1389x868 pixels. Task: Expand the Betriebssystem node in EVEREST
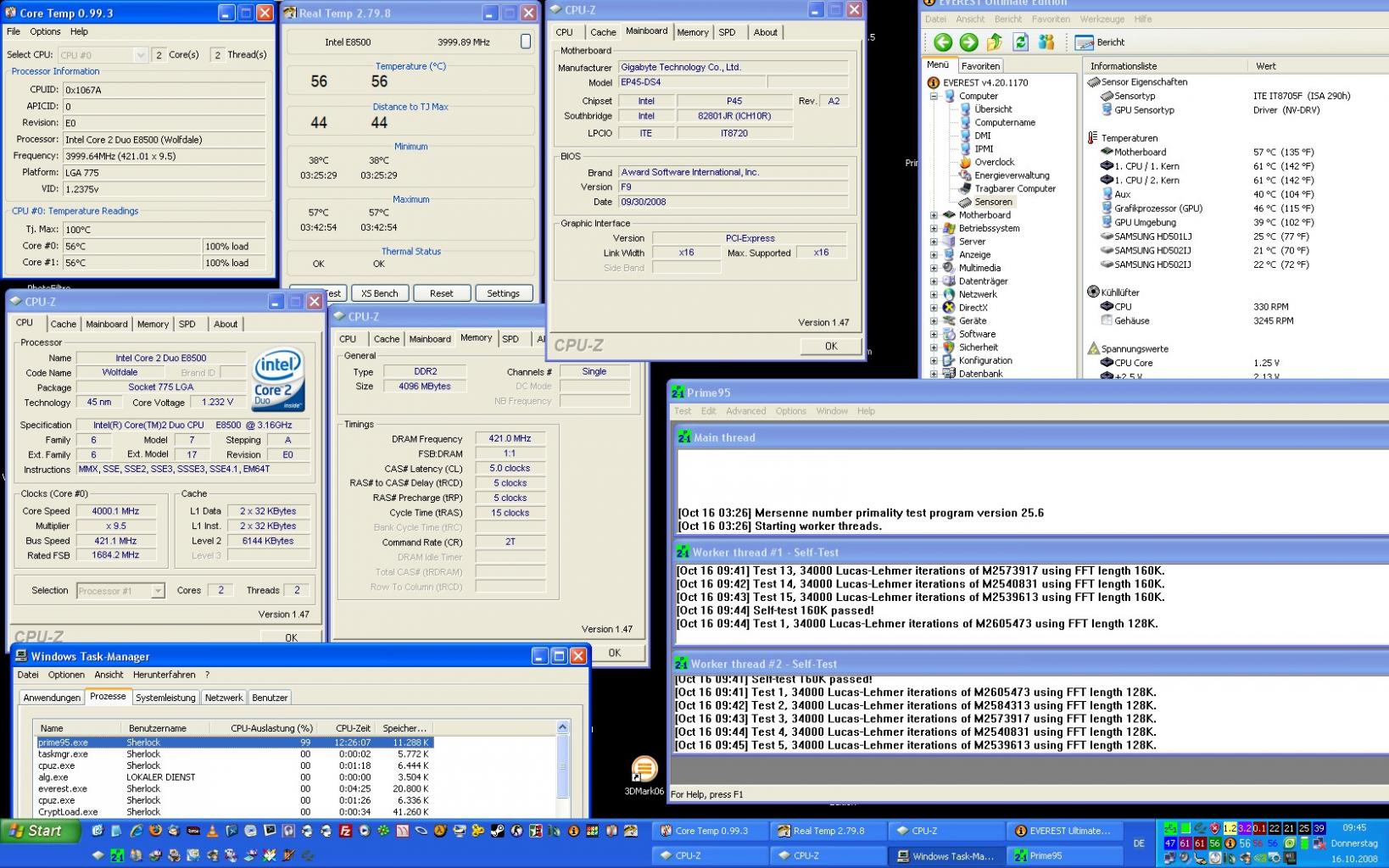(x=934, y=229)
